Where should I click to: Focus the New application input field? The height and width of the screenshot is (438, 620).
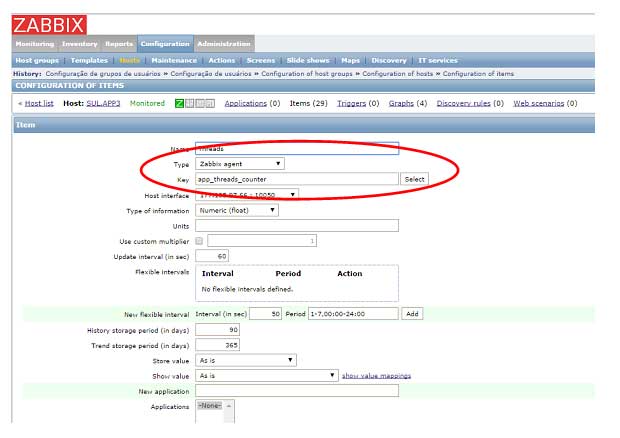pos(296,391)
